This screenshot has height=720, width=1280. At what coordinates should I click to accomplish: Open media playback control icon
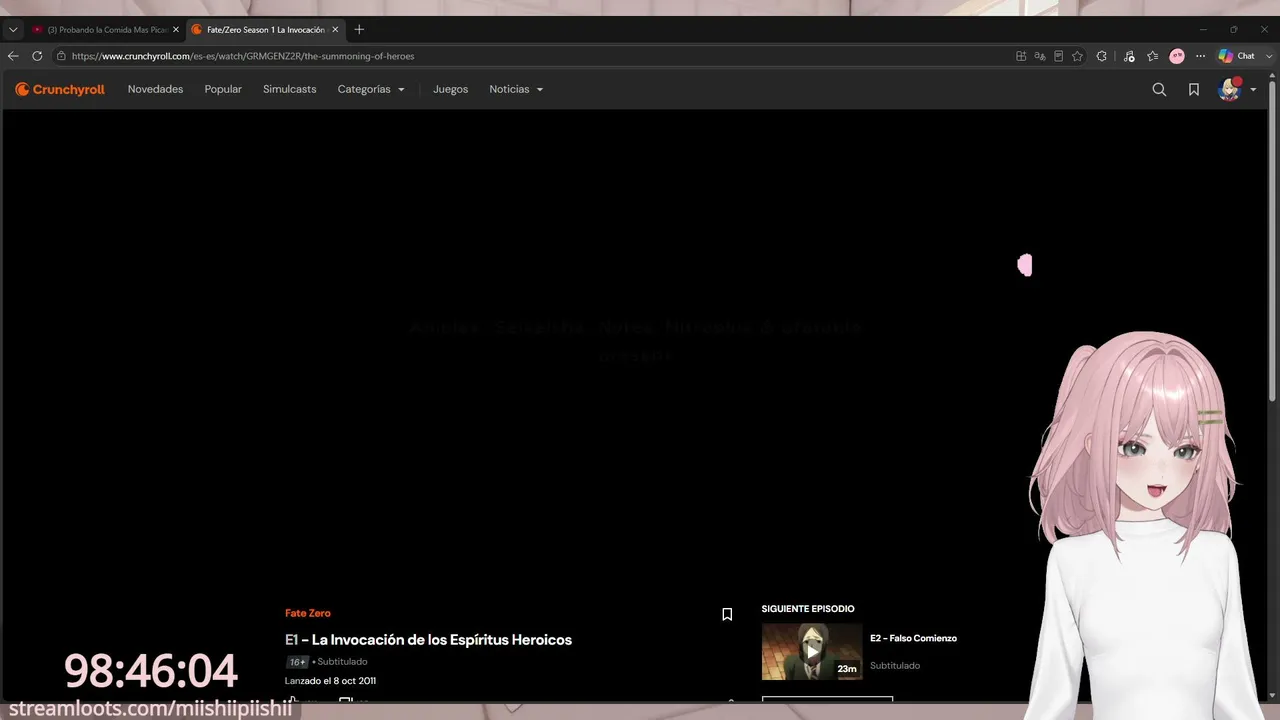point(1129,56)
